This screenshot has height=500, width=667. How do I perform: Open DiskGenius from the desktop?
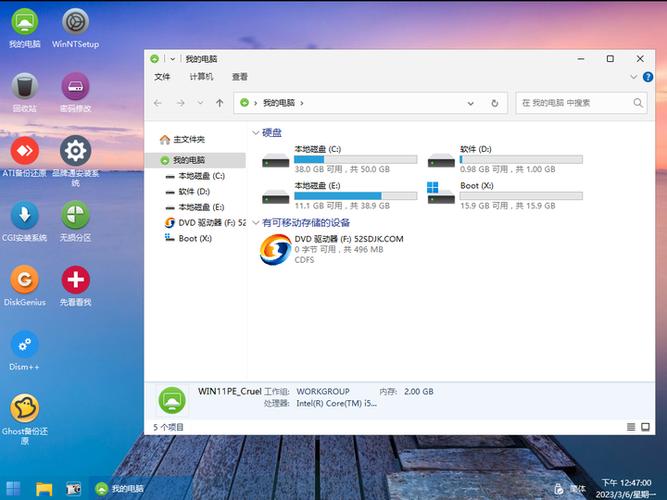[24, 280]
